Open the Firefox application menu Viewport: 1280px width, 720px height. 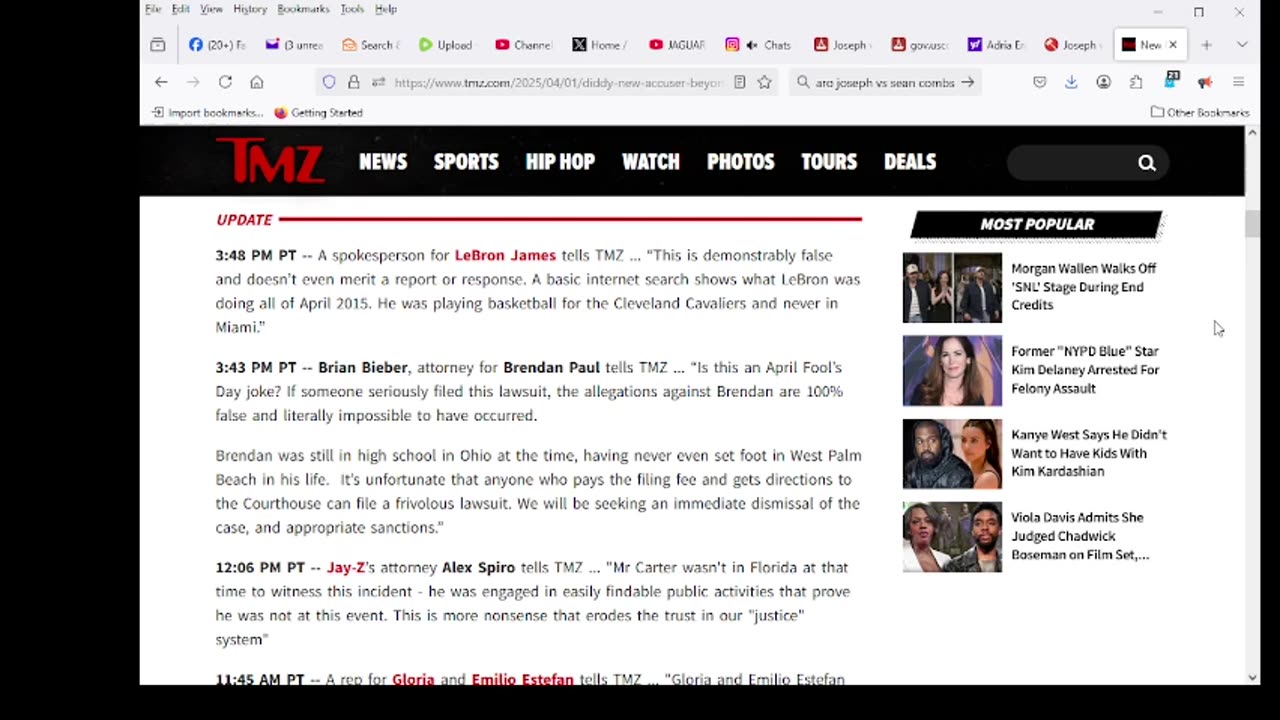tap(1238, 82)
